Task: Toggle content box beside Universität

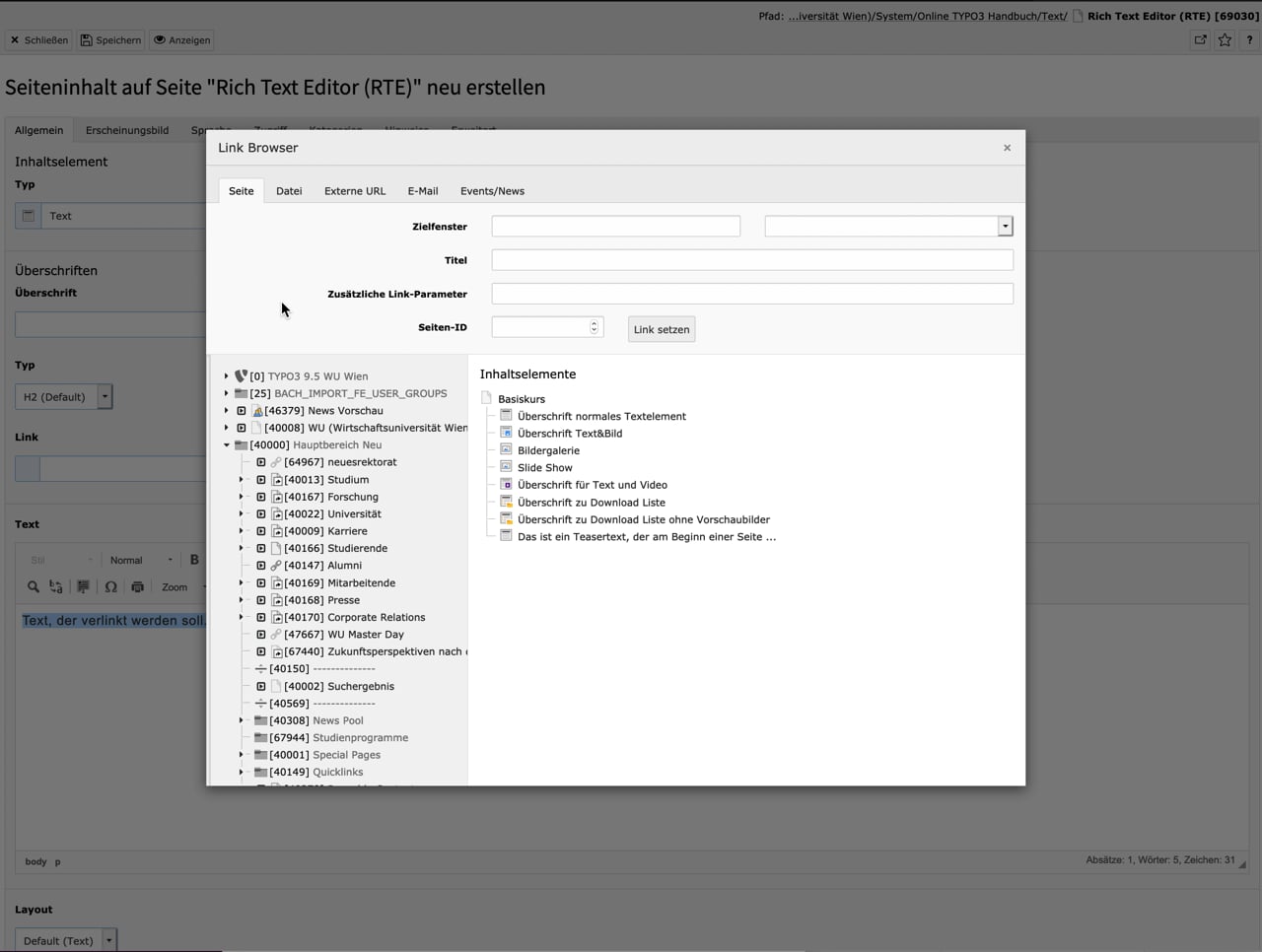Action: pyautogui.click(x=261, y=513)
